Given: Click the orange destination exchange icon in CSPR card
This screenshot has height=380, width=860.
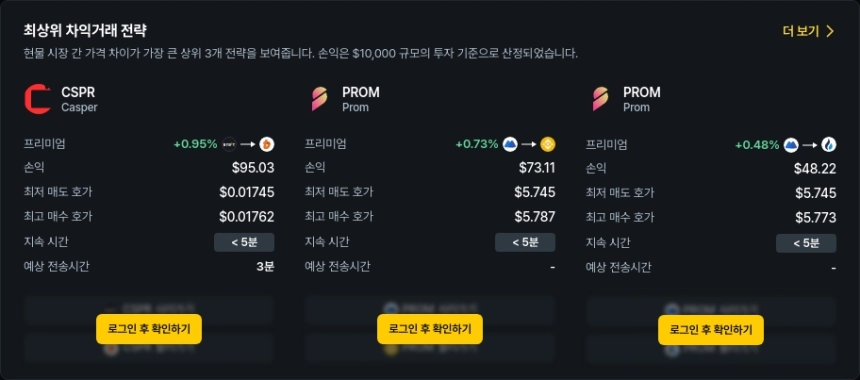Looking at the screenshot, I should tap(267, 145).
